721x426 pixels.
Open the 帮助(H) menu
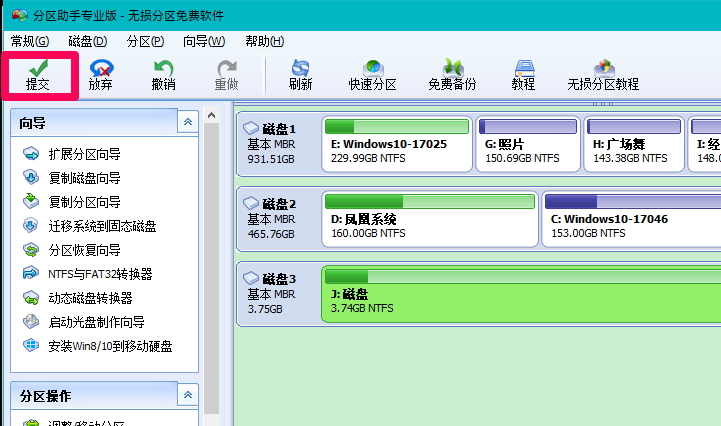tap(264, 41)
